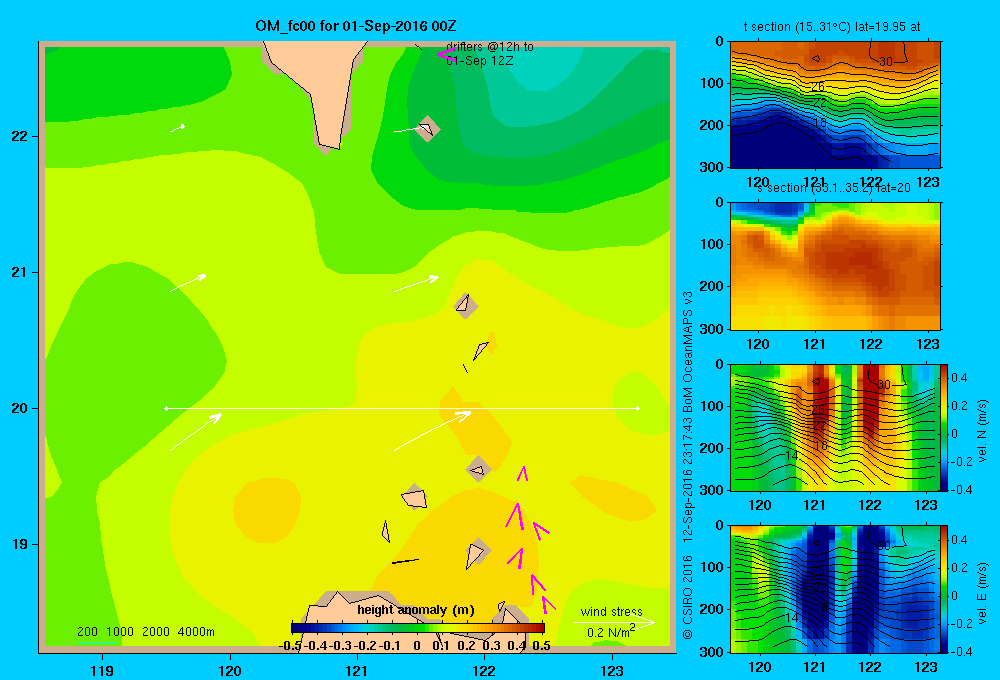Click the "0.4" tick on the vel. N color scale
The image size is (1000, 680).
959,378
